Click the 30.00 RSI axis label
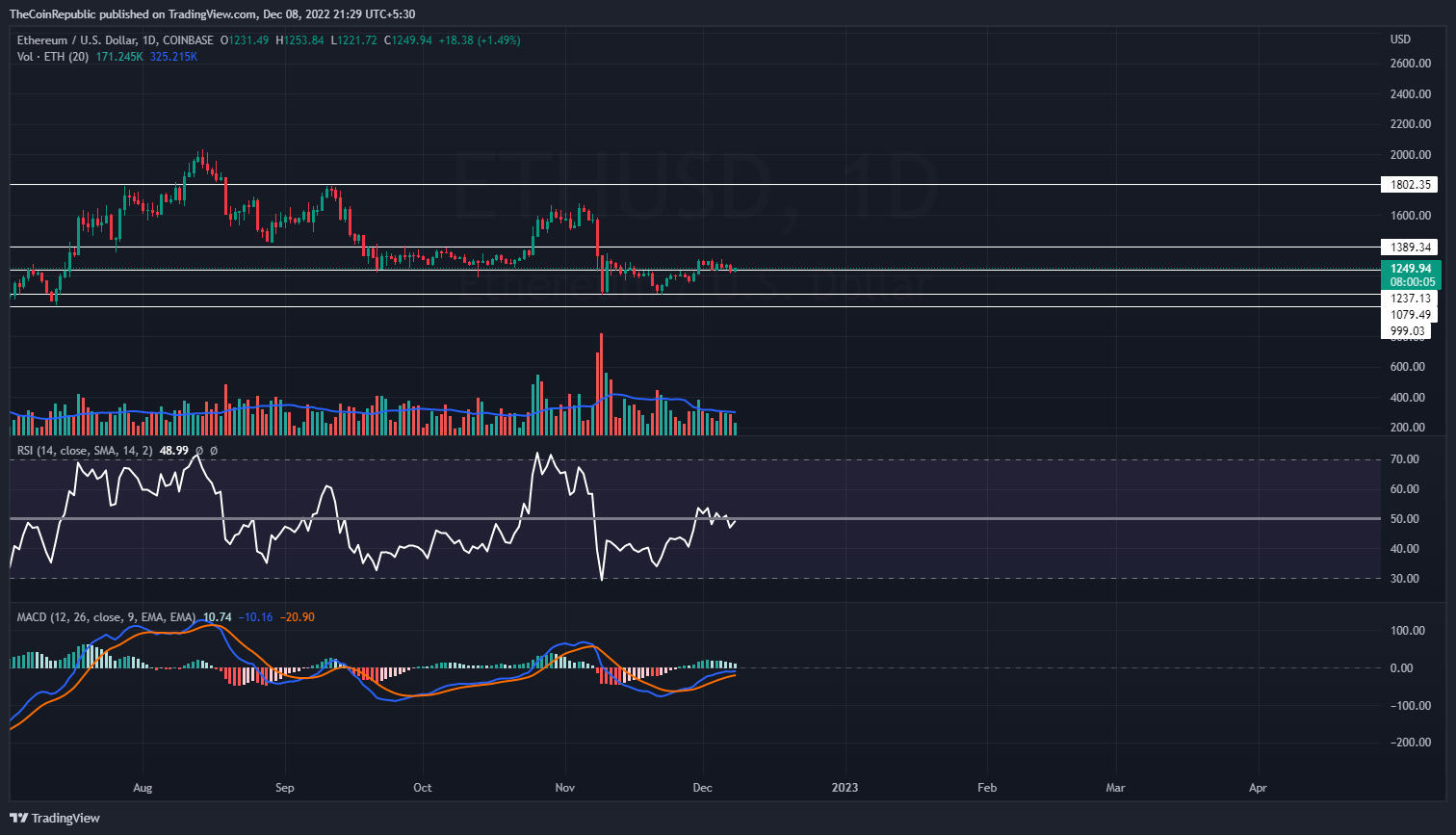1456x835 pixels. point(1405,579)
